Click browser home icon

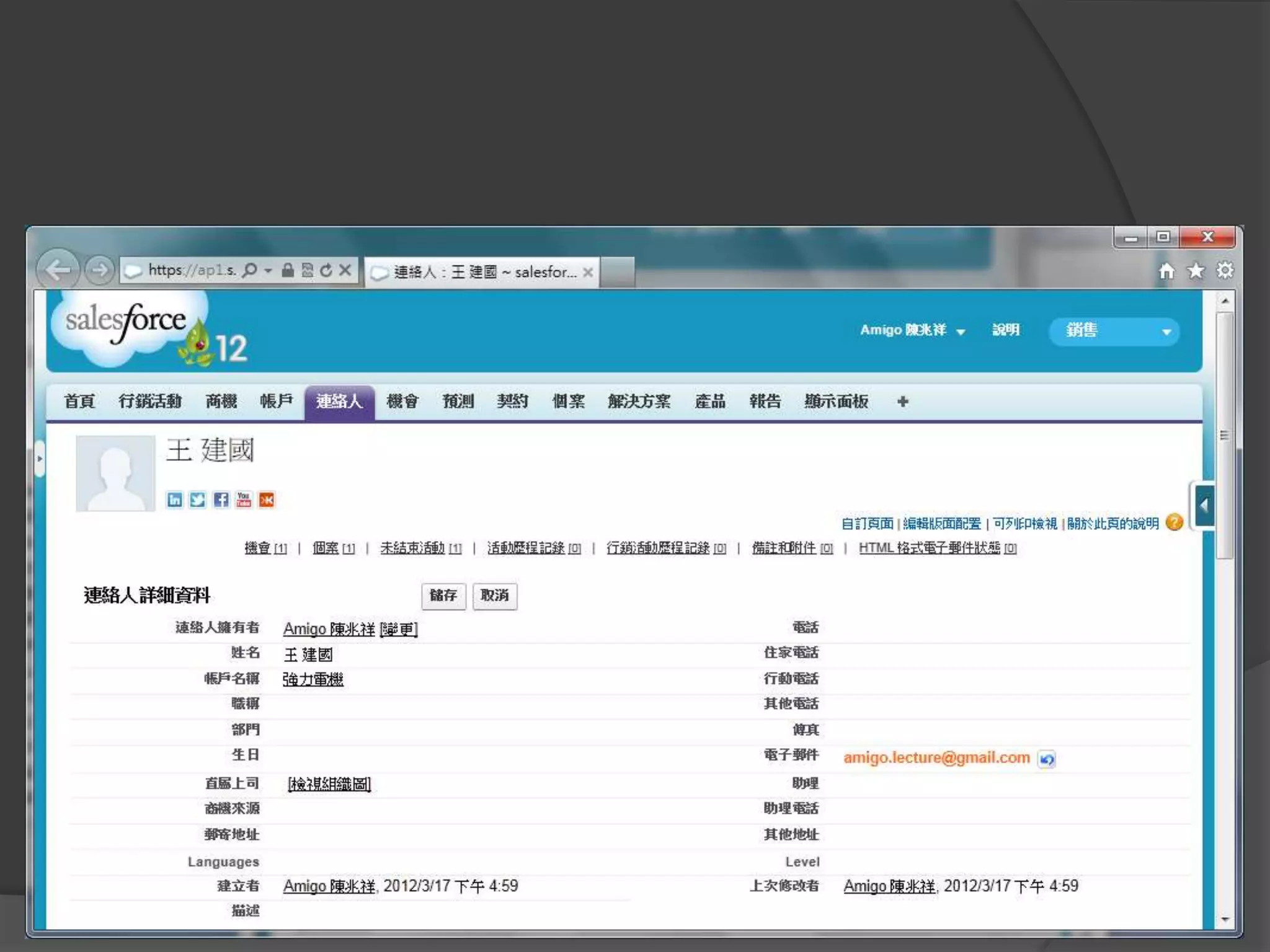(x=1166, y=271)
